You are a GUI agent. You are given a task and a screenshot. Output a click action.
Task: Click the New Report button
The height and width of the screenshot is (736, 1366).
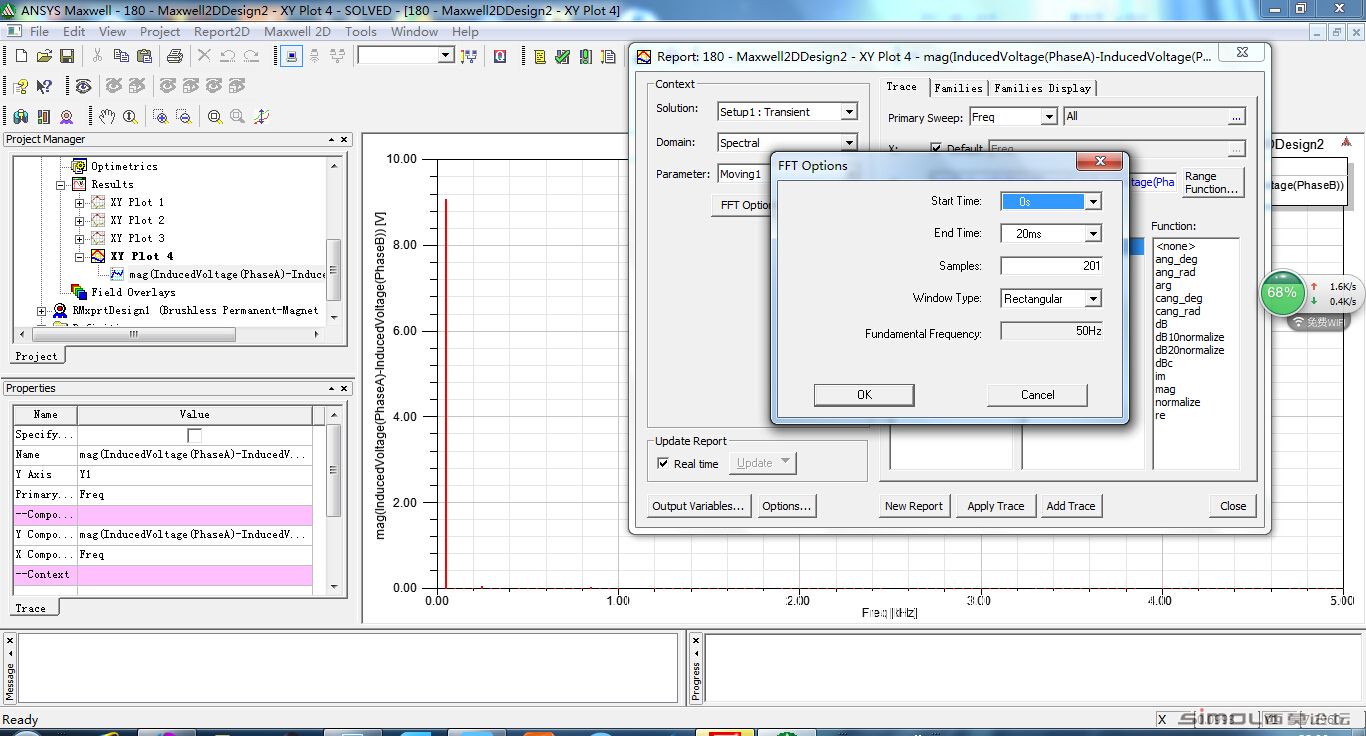coord(913,506)
